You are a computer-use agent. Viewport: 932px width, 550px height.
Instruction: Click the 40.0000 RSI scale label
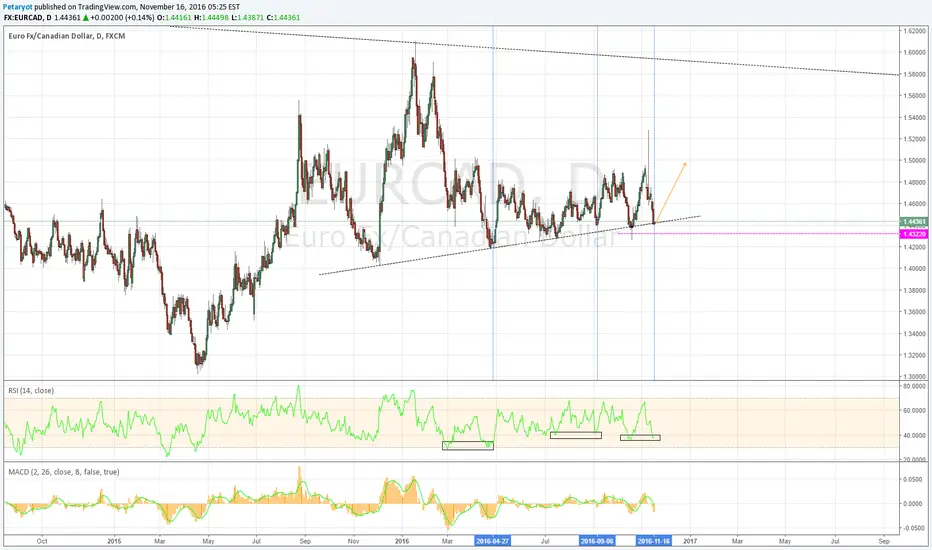pos(915,435)
